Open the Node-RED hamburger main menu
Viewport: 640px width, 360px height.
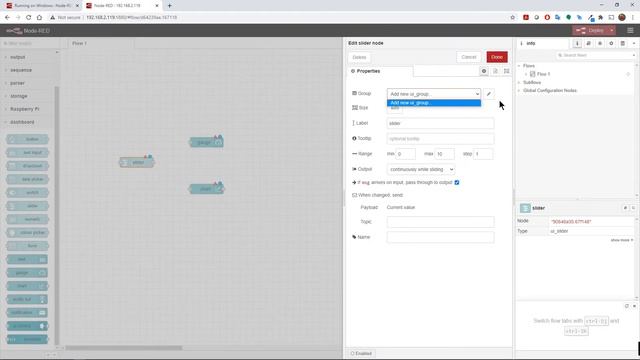(630, 31)
